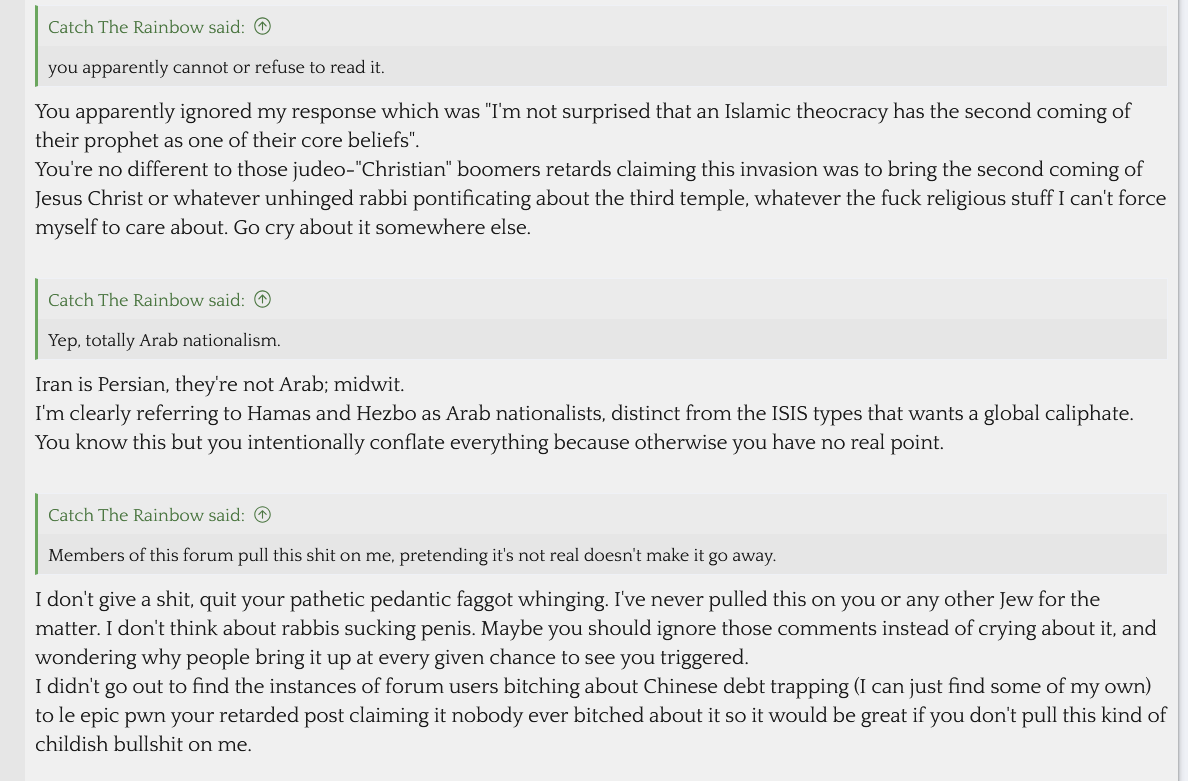Click the sentence 'Go cry about it somewhere else.'
This screenshot has width=1188, height=781.
pyautogui.click(x=382, y=227)
